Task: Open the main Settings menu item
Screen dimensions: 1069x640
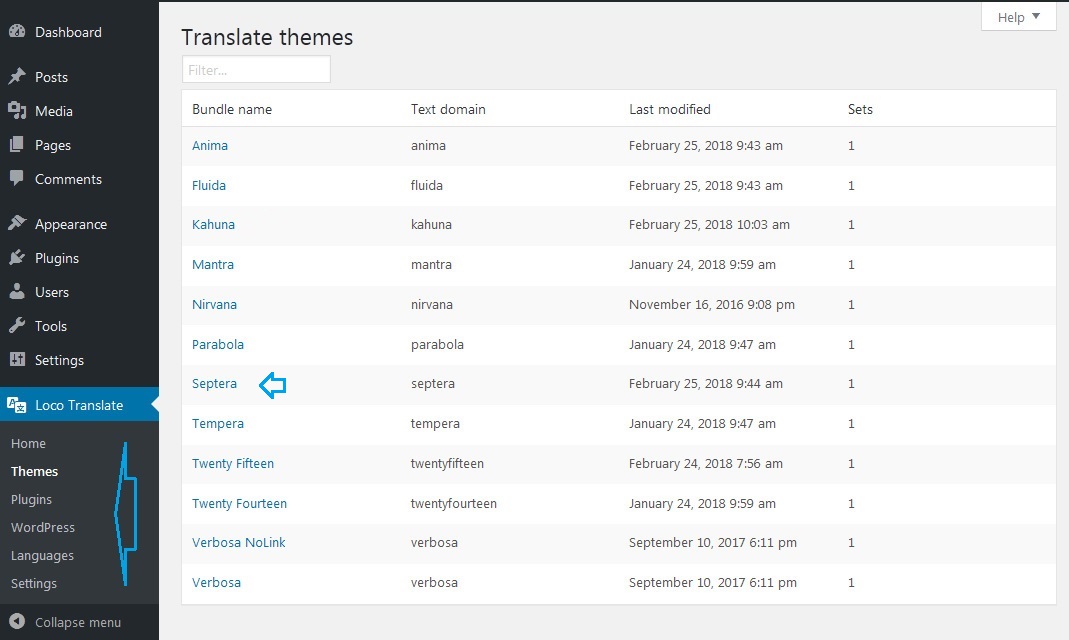Action: pos(59,361)
